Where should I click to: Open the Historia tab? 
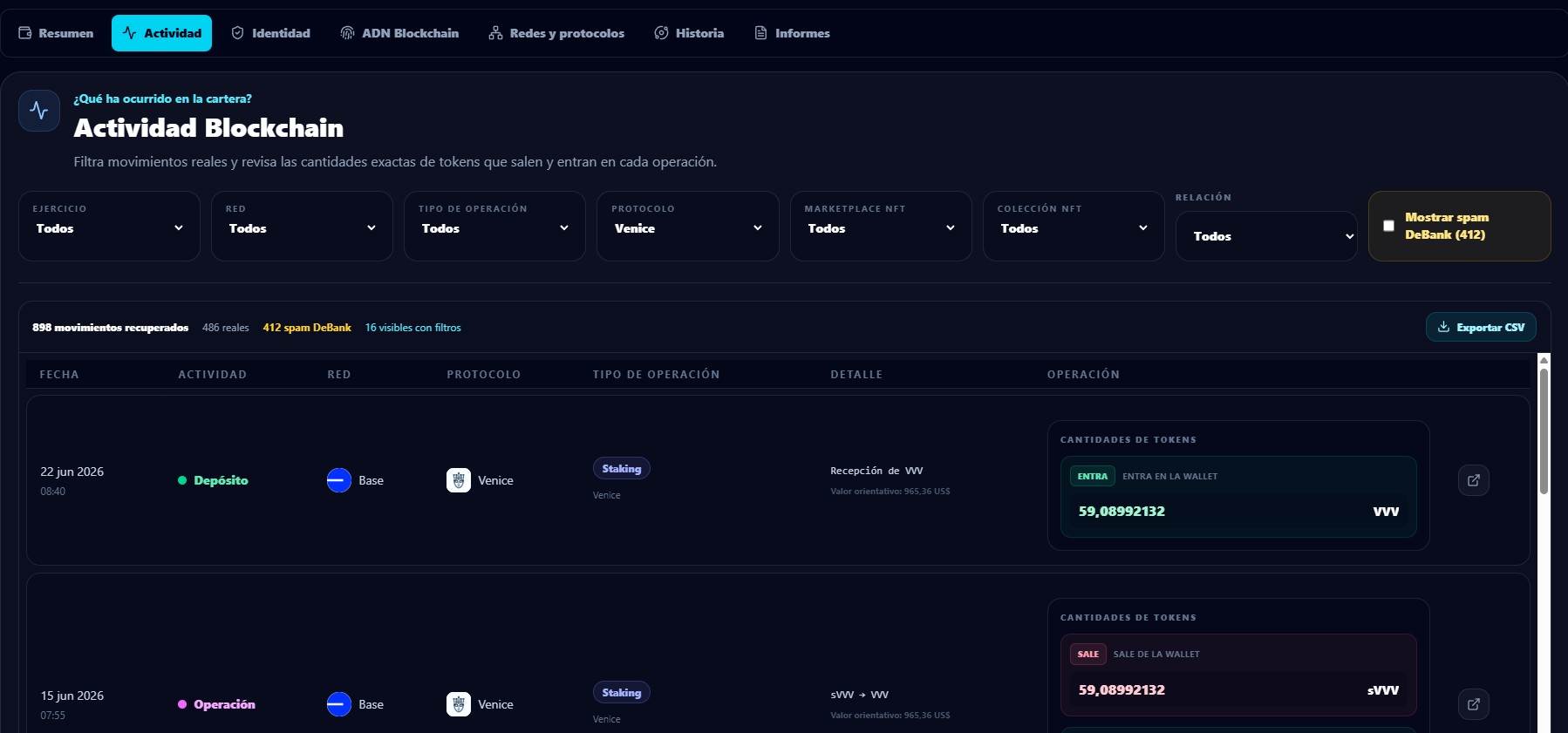[x=689, y=33]
